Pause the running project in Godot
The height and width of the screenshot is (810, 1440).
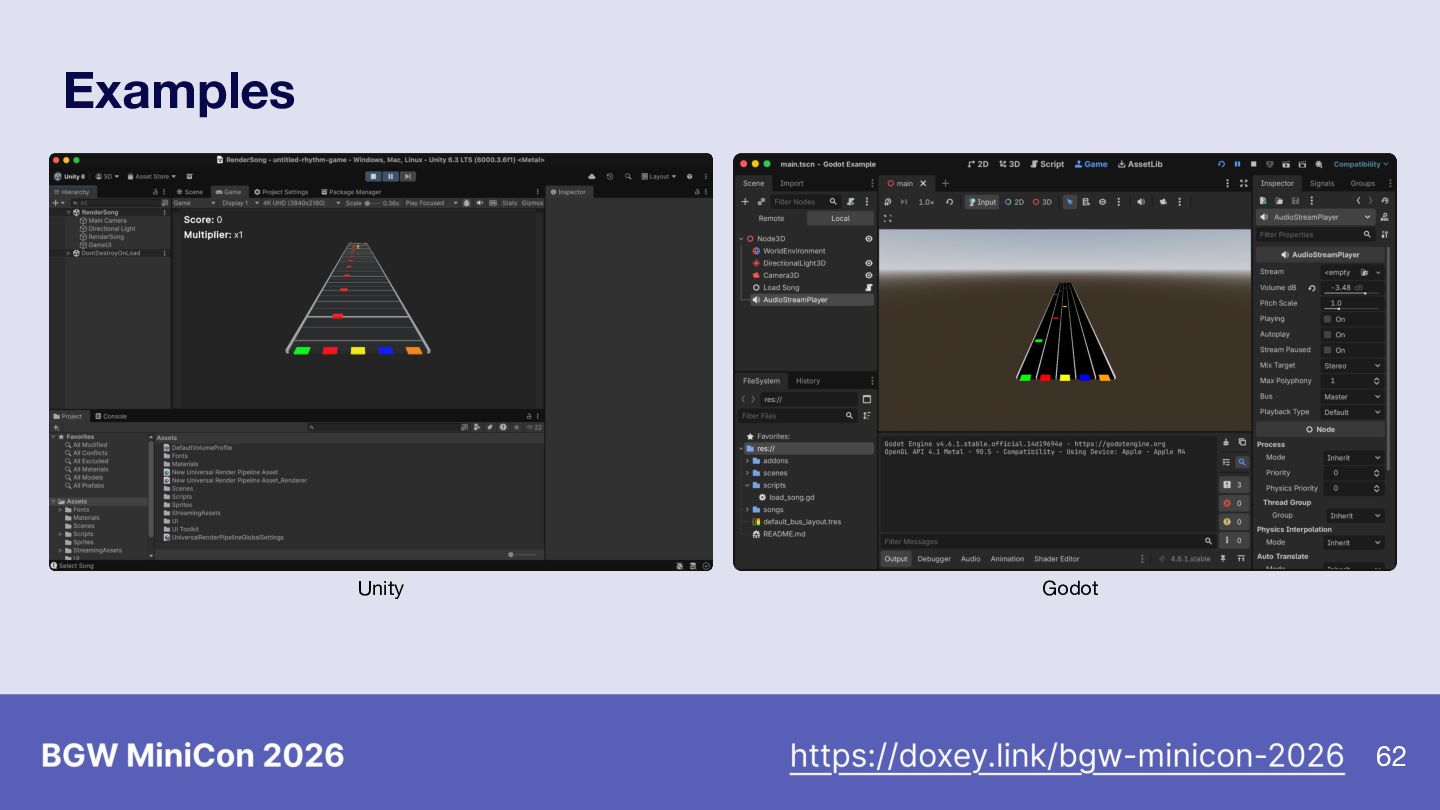1237,164
